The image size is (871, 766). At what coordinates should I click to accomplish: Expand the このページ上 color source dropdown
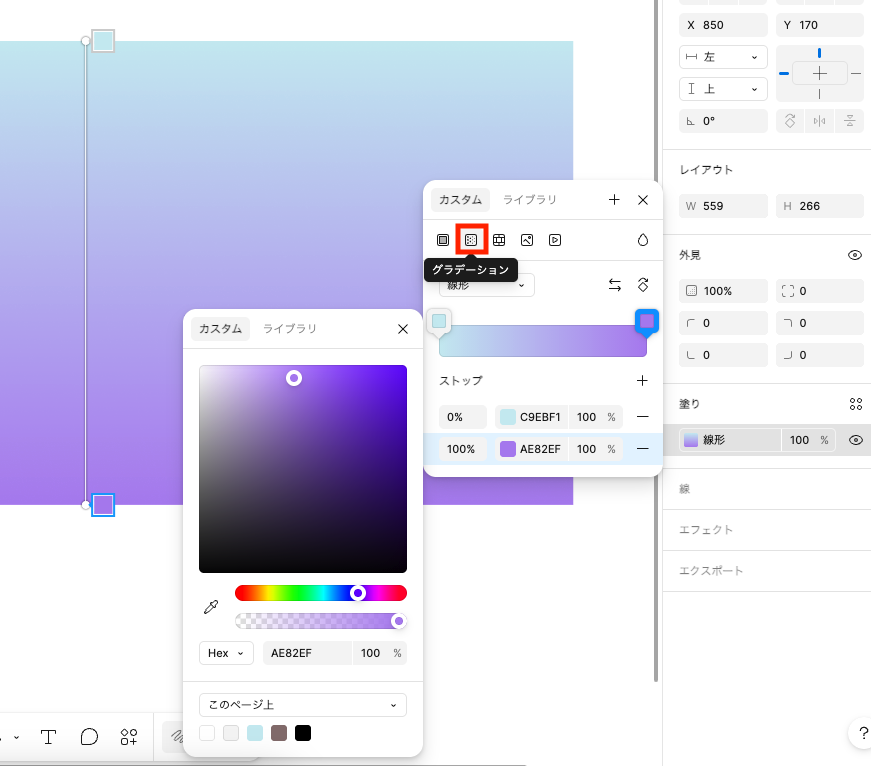302,705
